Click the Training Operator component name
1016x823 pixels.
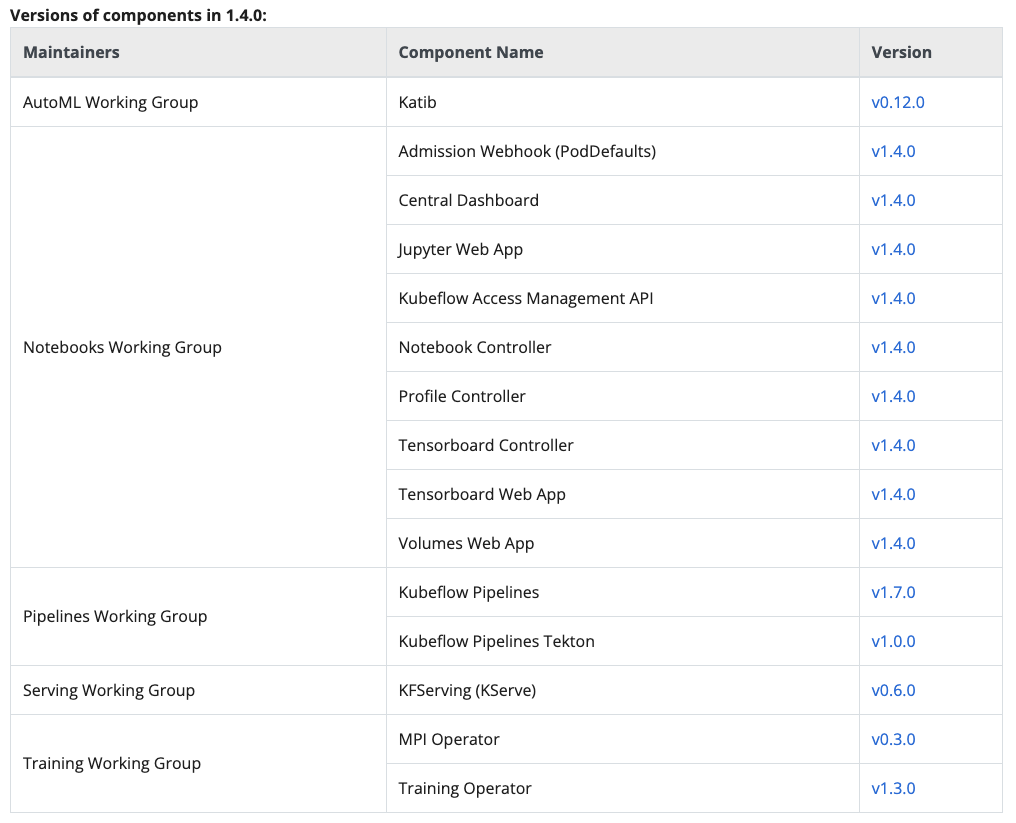(x=465, y=789)
